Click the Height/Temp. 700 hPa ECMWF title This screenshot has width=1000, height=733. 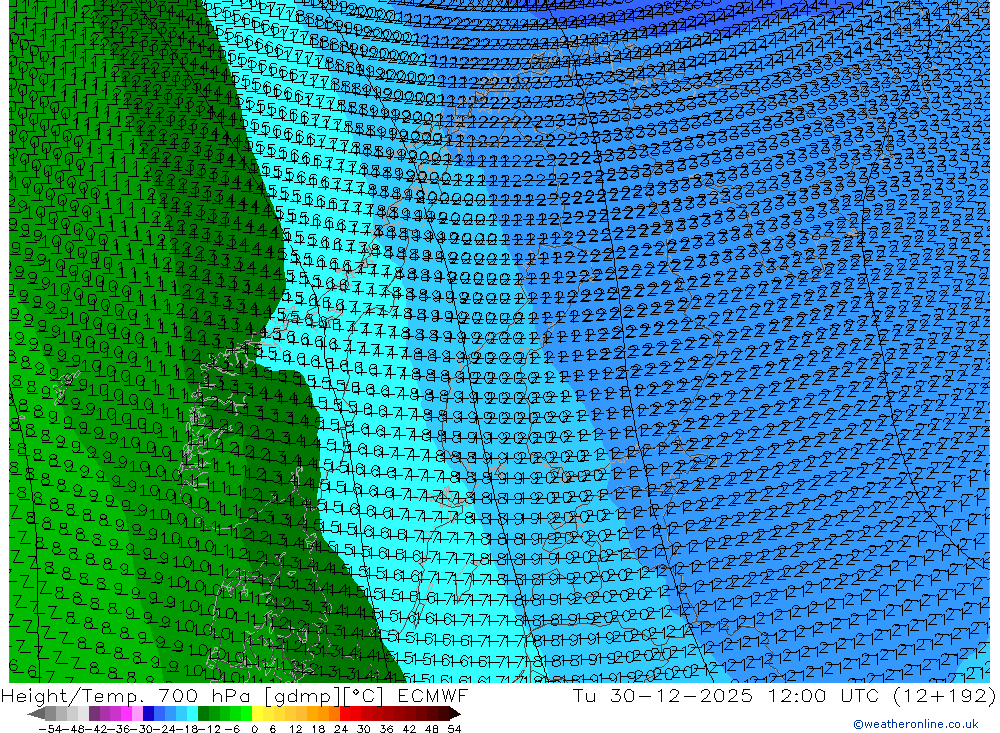click(x=235, y=695)
